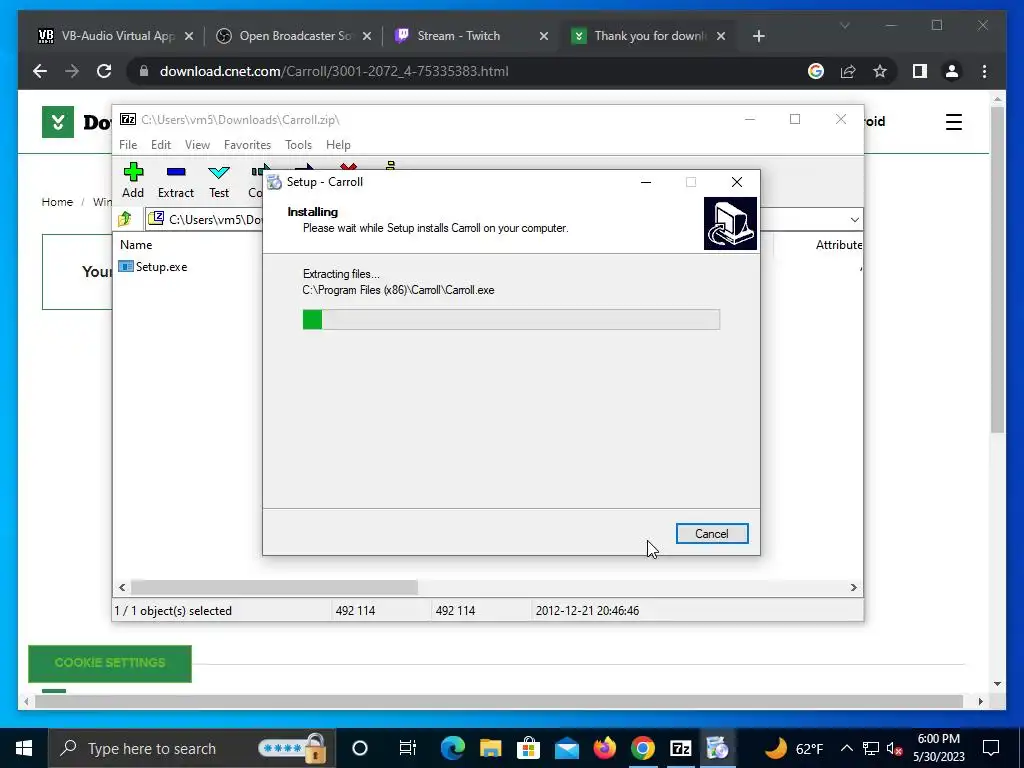Click the 7z icon in the 7-Zip title bar
The height and width of the screenshot is (768, 1024).
pos(128,120)
